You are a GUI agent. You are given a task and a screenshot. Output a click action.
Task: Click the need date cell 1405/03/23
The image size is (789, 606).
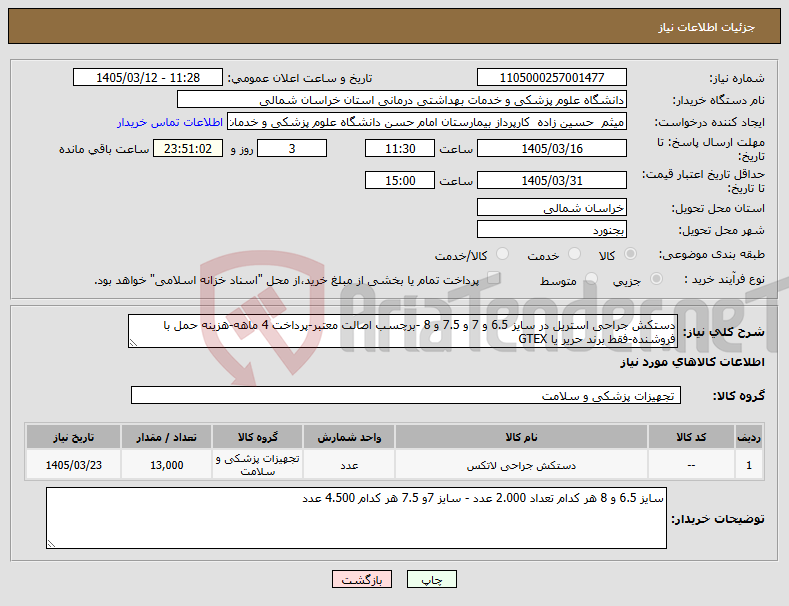73,465
